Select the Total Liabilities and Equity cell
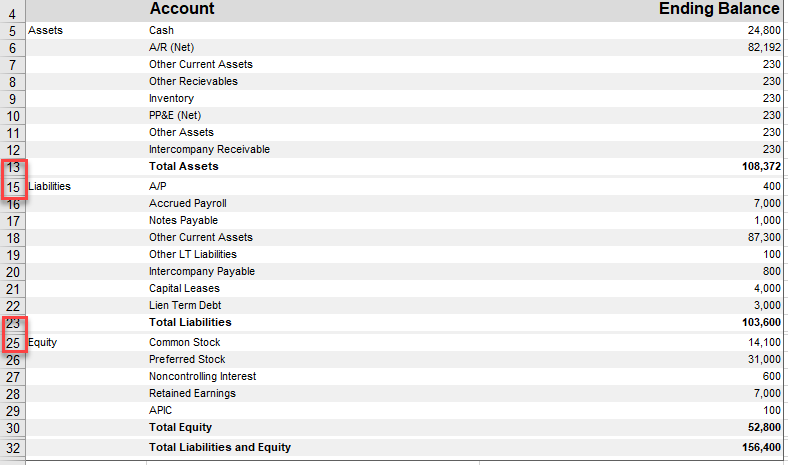788x465 pixels. pos(219,447)
